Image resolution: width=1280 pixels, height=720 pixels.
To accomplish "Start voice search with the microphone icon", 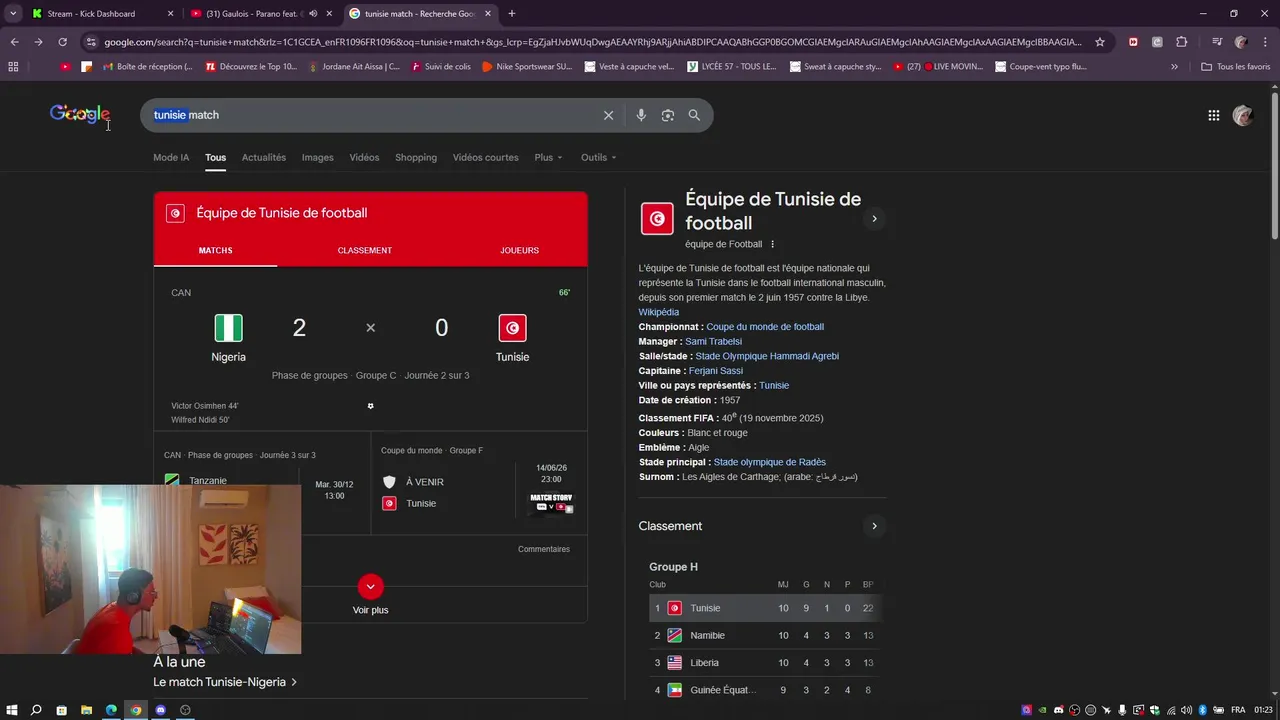I will point(641,115).
